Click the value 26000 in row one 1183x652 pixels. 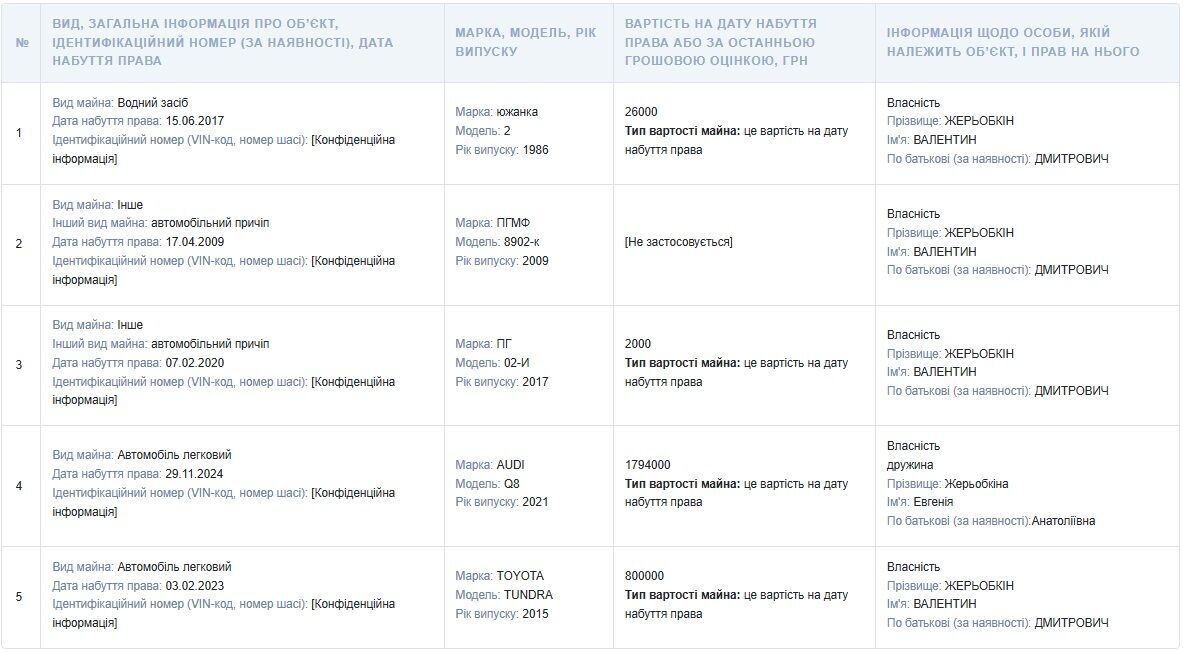click(x=641, y=112)
